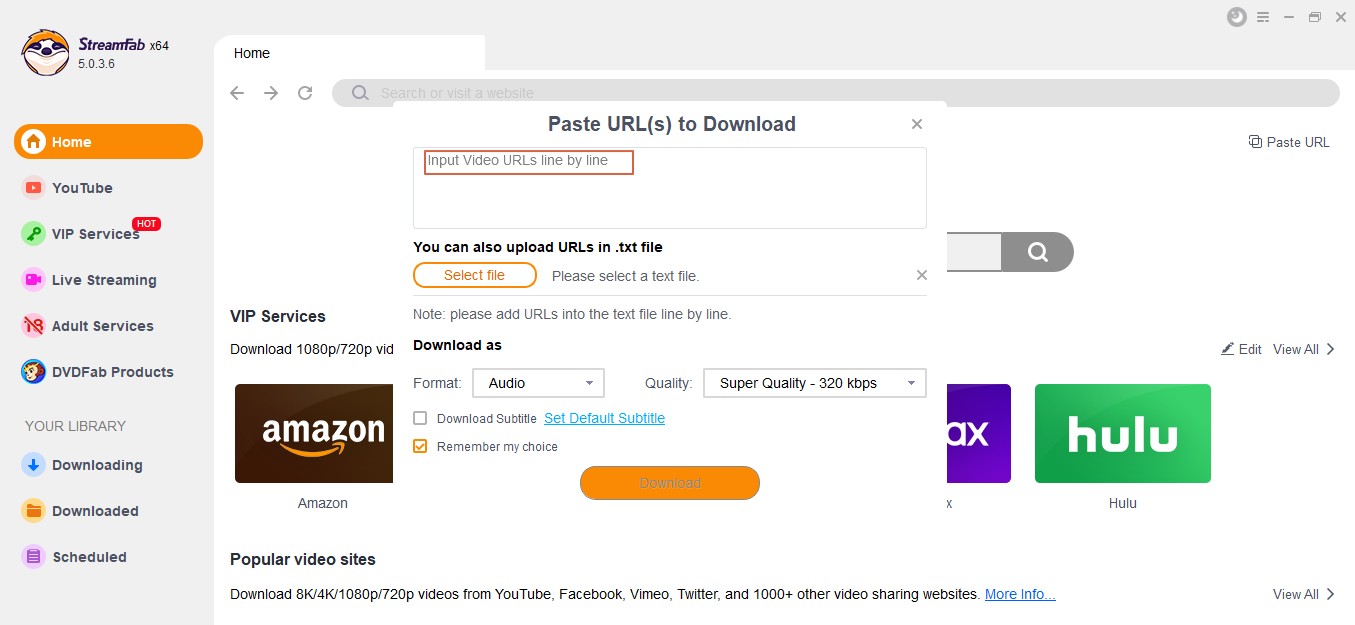Uncheck Remember my choice checkbox
Viewport: 1355px width, 625px height.
point(420,446)
